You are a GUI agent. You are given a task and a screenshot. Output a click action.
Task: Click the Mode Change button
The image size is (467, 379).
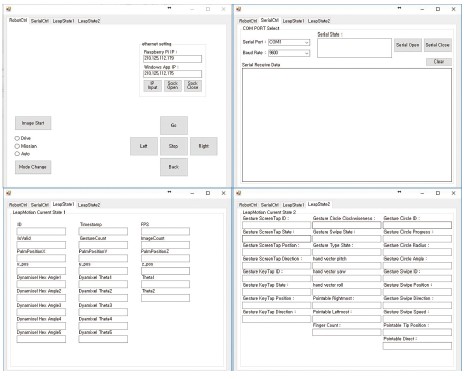(33, 167)
